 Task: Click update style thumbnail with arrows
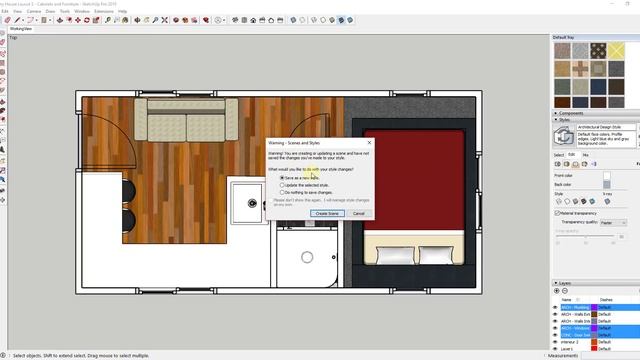point(563,136)
